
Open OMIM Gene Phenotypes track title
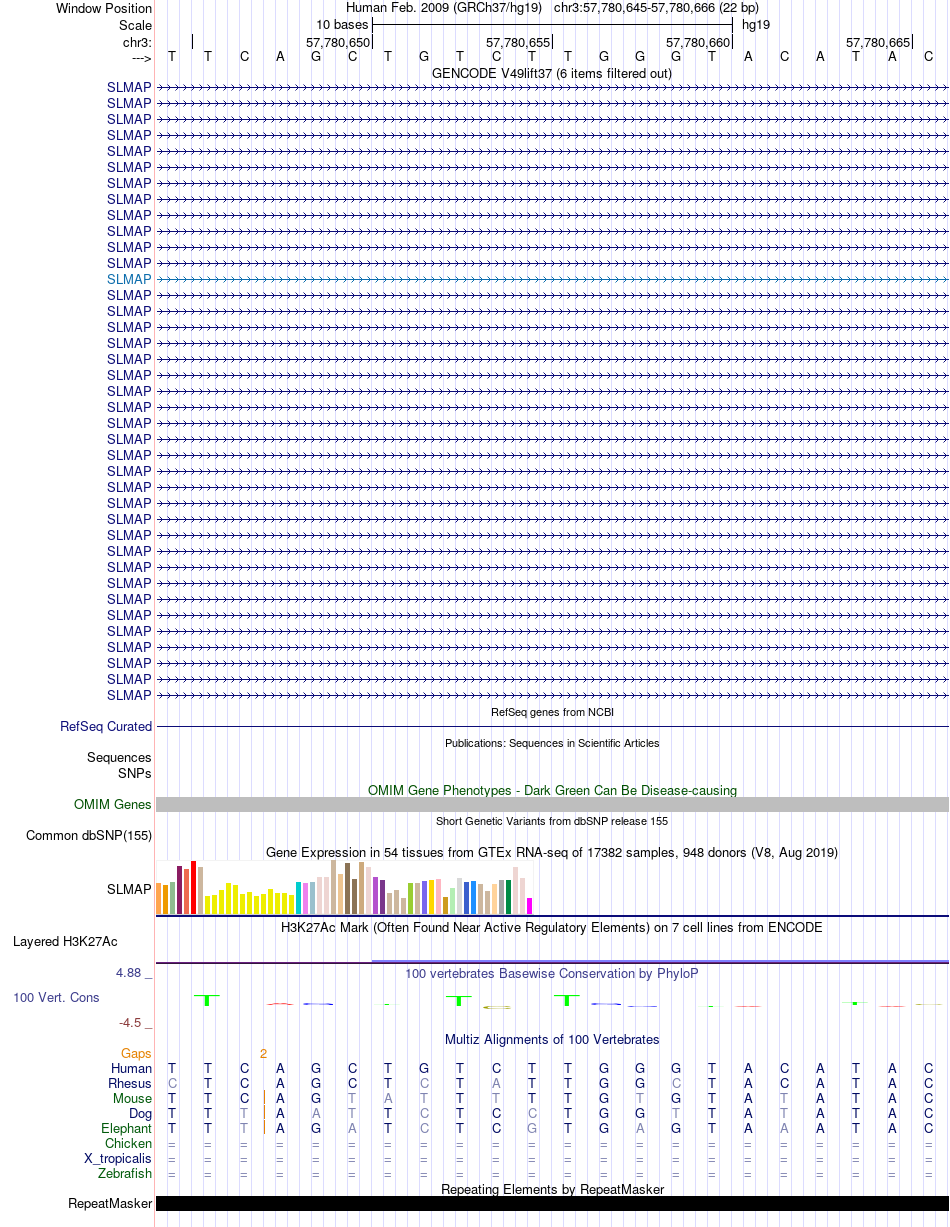click(x=552, y=790)
